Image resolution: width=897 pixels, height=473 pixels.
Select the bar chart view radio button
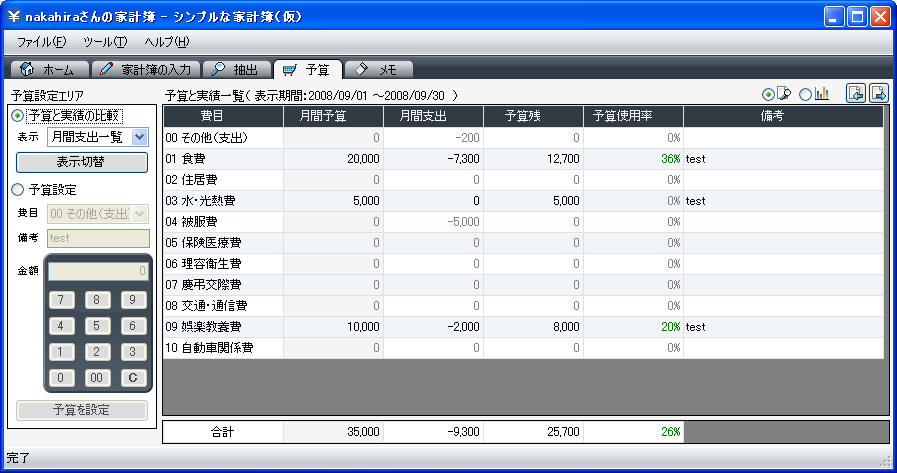[x=806, y=94]
